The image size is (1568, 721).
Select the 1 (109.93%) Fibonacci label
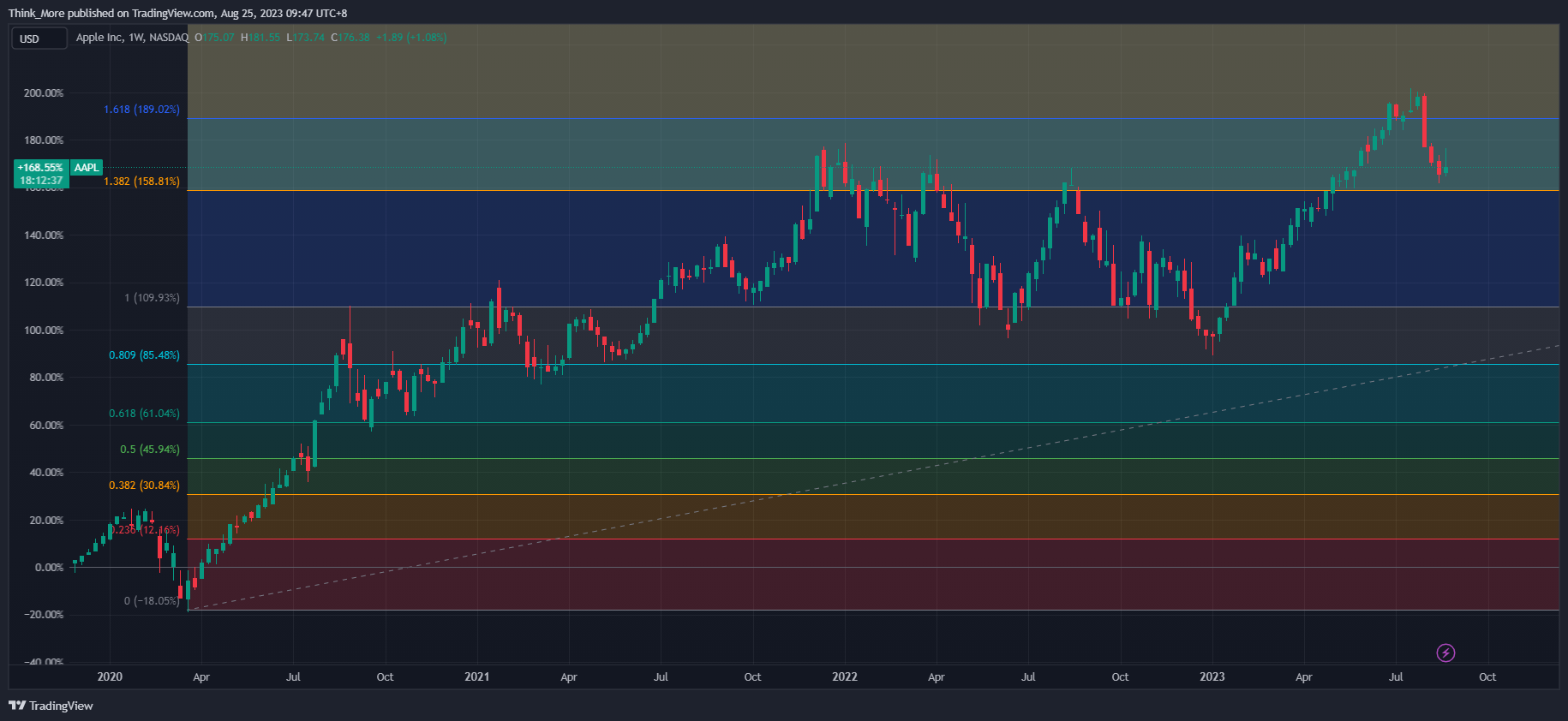tap(153, 298)
